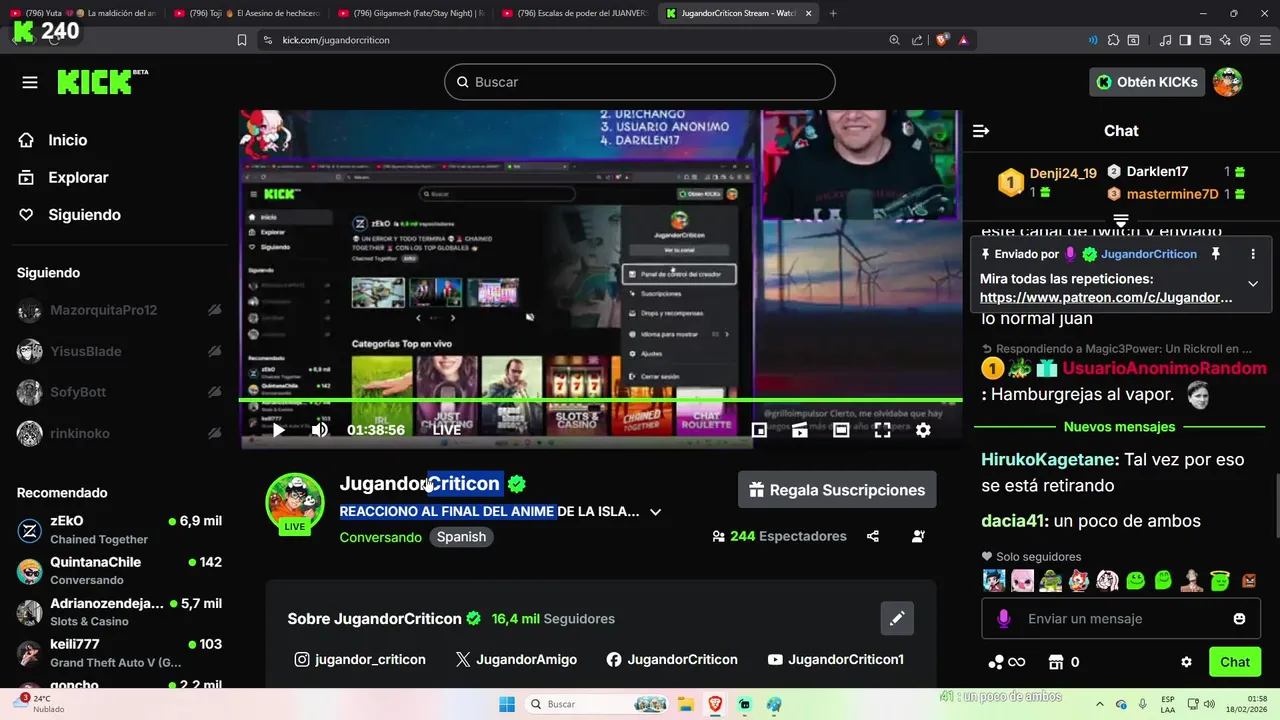The height and width of the screenshot is (720, 1280).
Task: Open the browser extensions puzzle icon
Action: tap(1114, 40)
